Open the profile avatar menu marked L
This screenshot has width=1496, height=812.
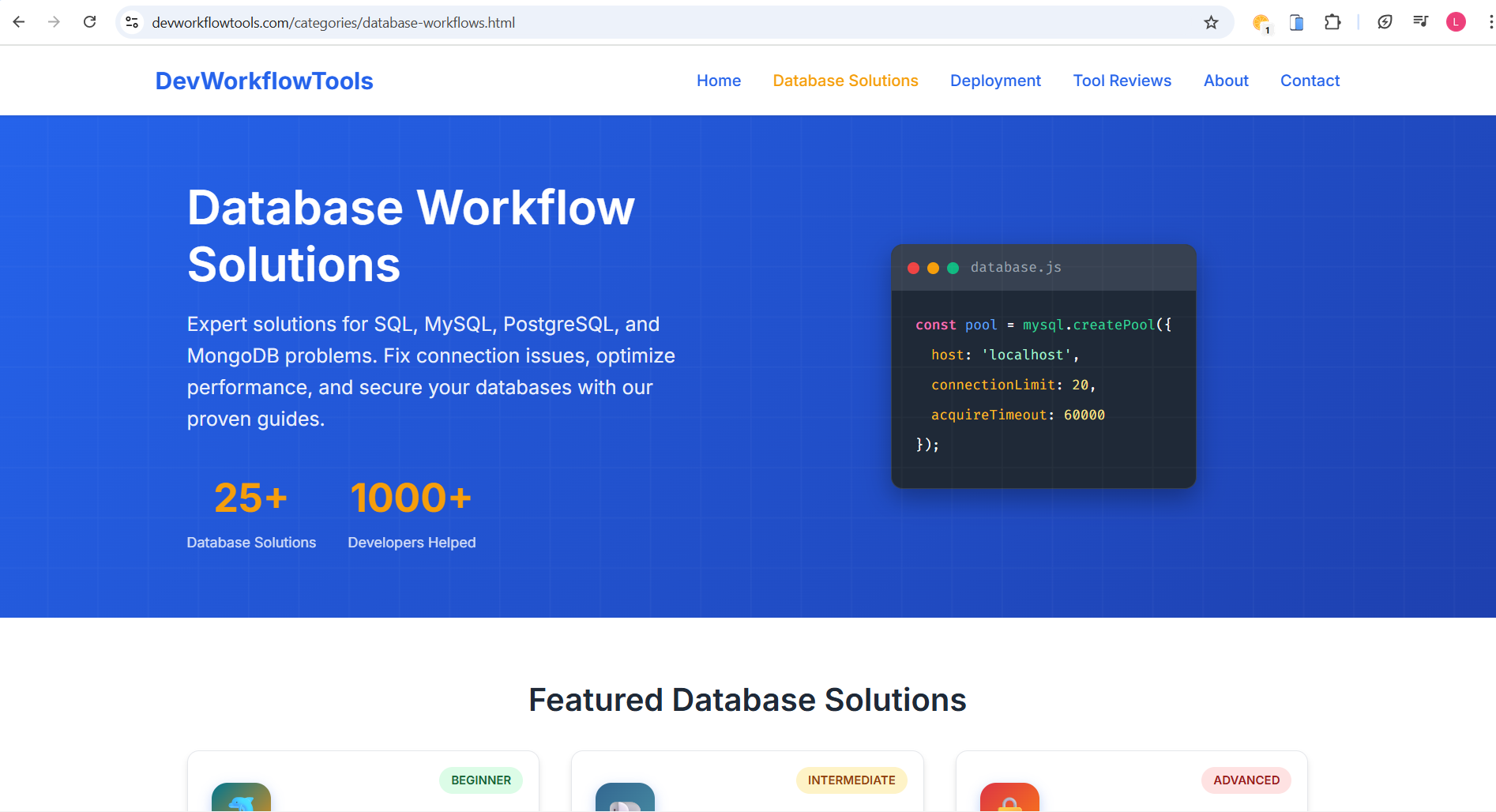tap(1456, 22)
